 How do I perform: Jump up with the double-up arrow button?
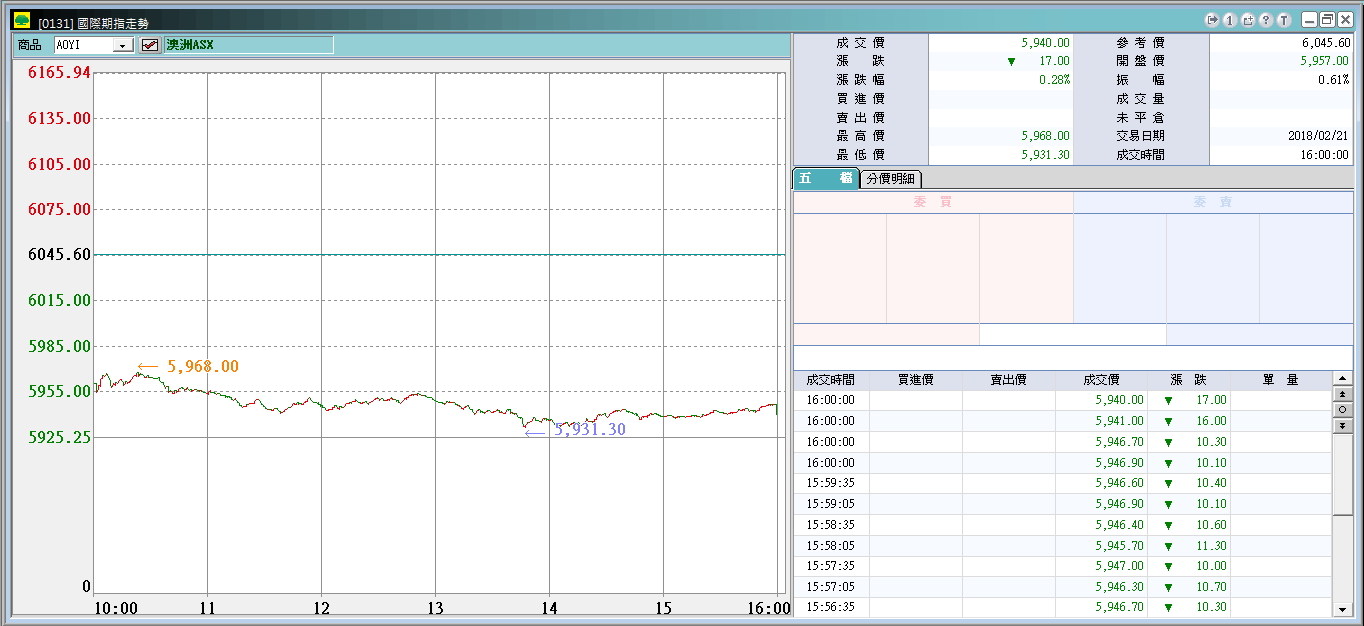[x=1342, y=394]
